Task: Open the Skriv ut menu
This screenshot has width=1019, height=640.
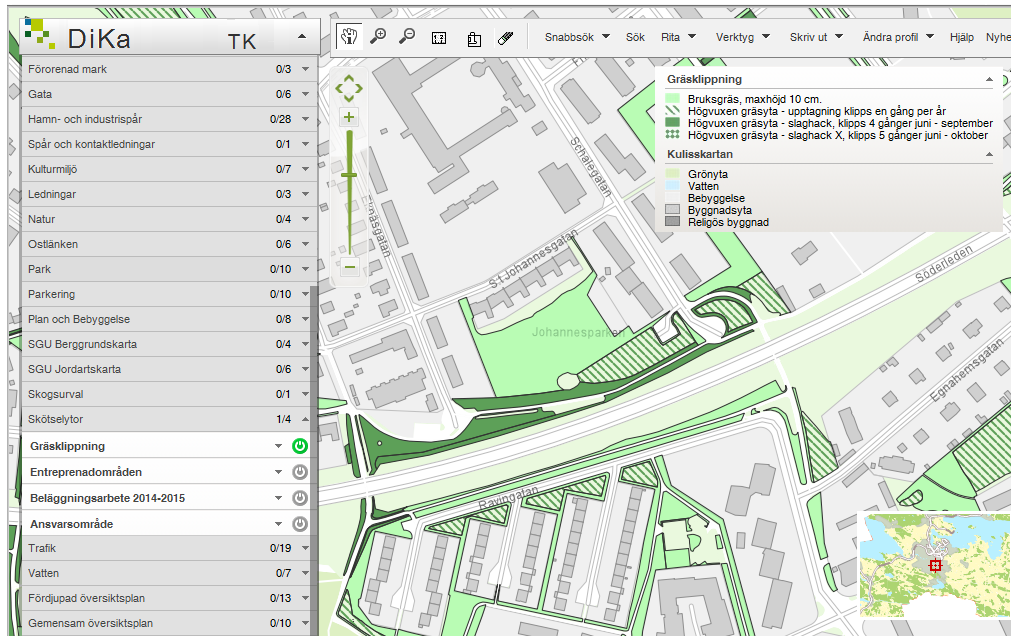Action: (816, 37)
